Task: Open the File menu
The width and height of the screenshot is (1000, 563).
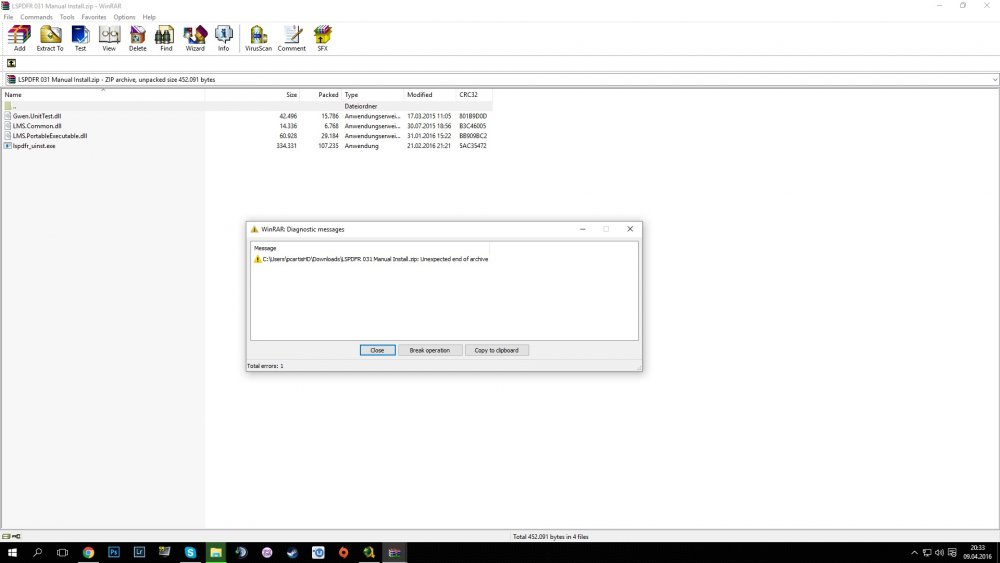Action: point(8,17)
